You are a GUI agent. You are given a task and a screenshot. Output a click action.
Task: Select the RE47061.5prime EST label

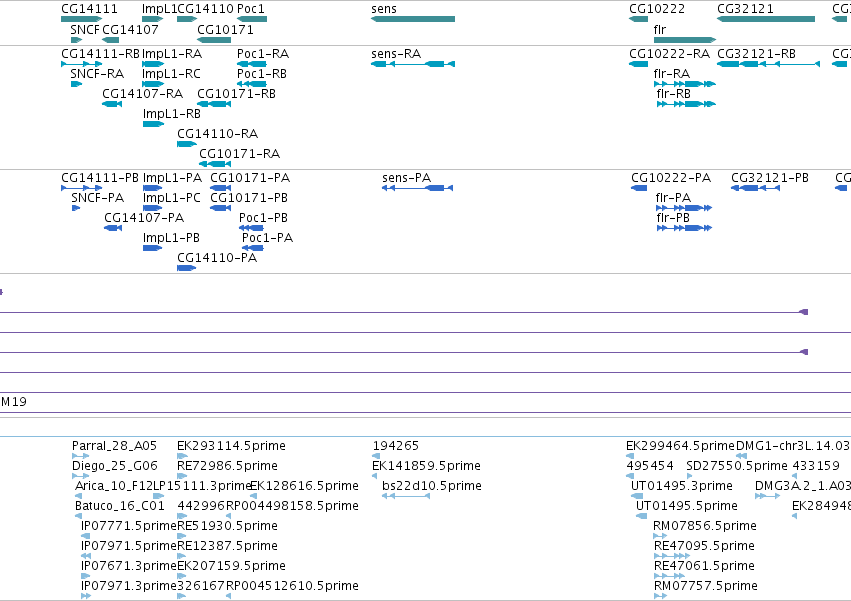[x=704, y=567]
